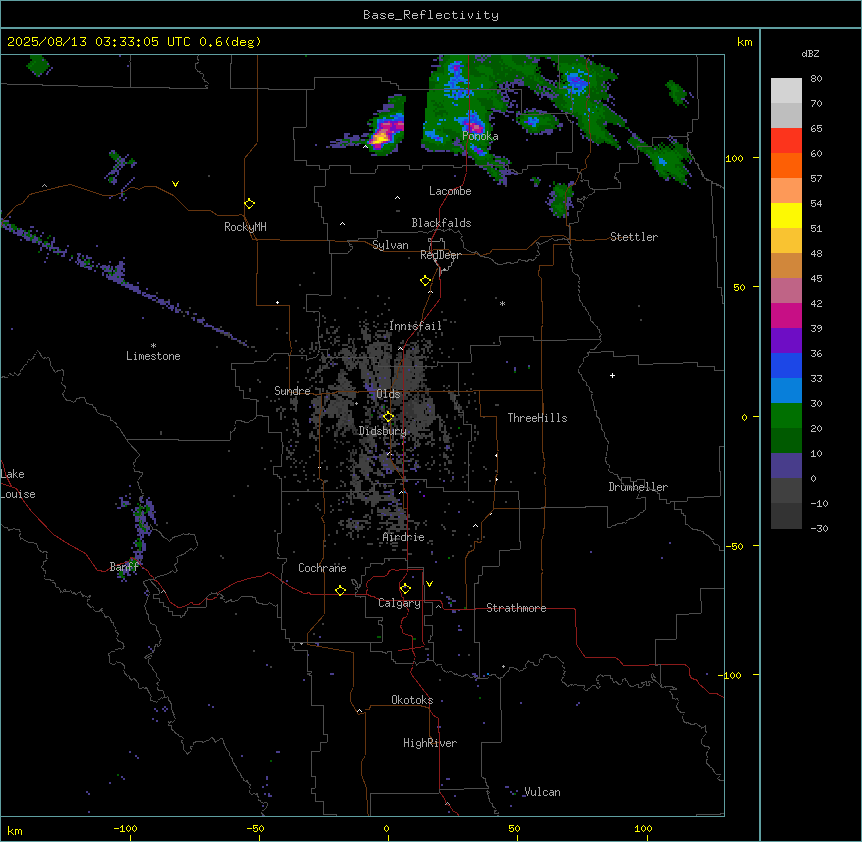862x842 pixels.
Task: Click the -100 tick on the right axis
Action: coord(732,675)
